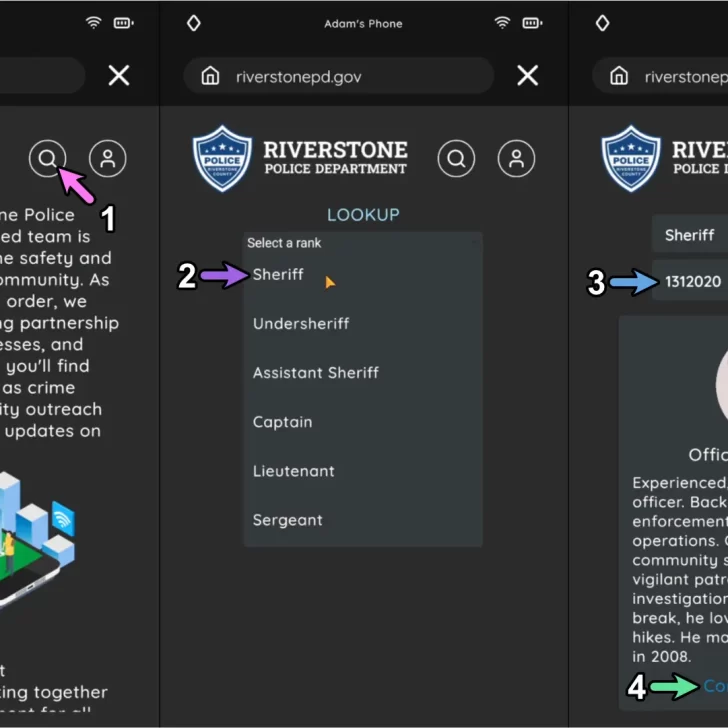Image resolution: width=728 pixels, height=728 pixels.
Task: Click the magnifier icon beside the Riverstone title in the middle panel
Action: click(457, 158)
